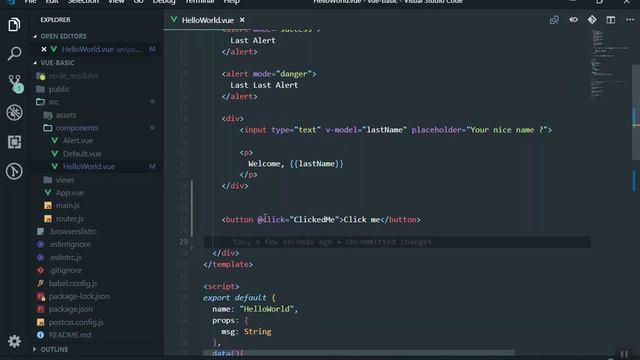This screenshot has height=360, width=640.
Task: Select the HelloWorld.vue editor tab
Action: tap(207, 20)
